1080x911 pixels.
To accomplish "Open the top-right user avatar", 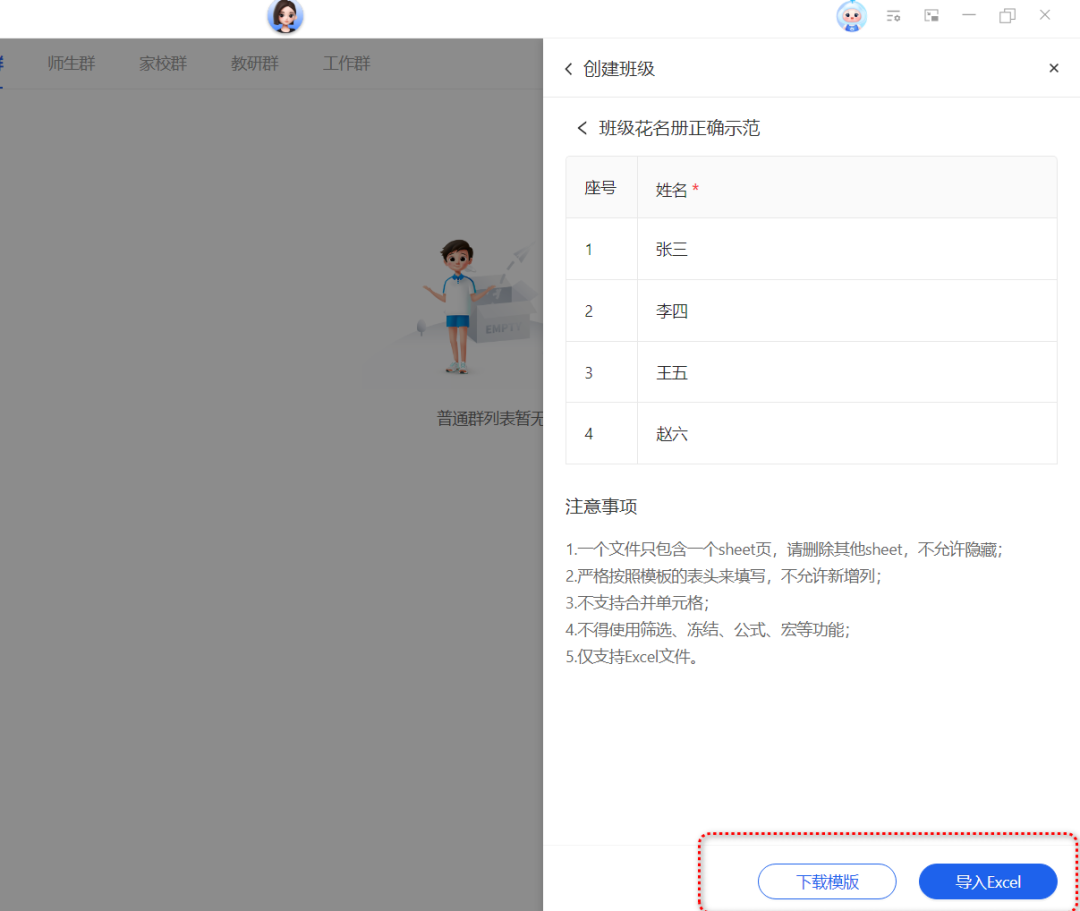I will click(x=851, y=16).
